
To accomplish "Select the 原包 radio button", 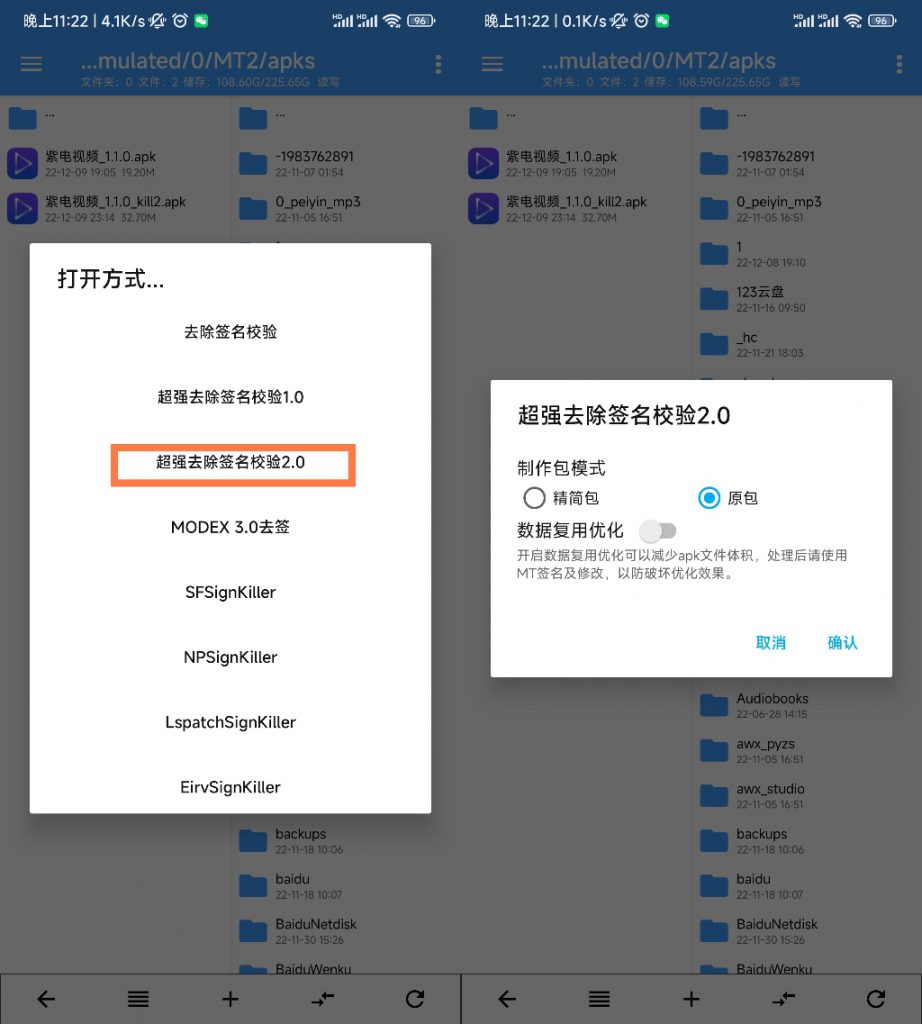I will (709, 497).
